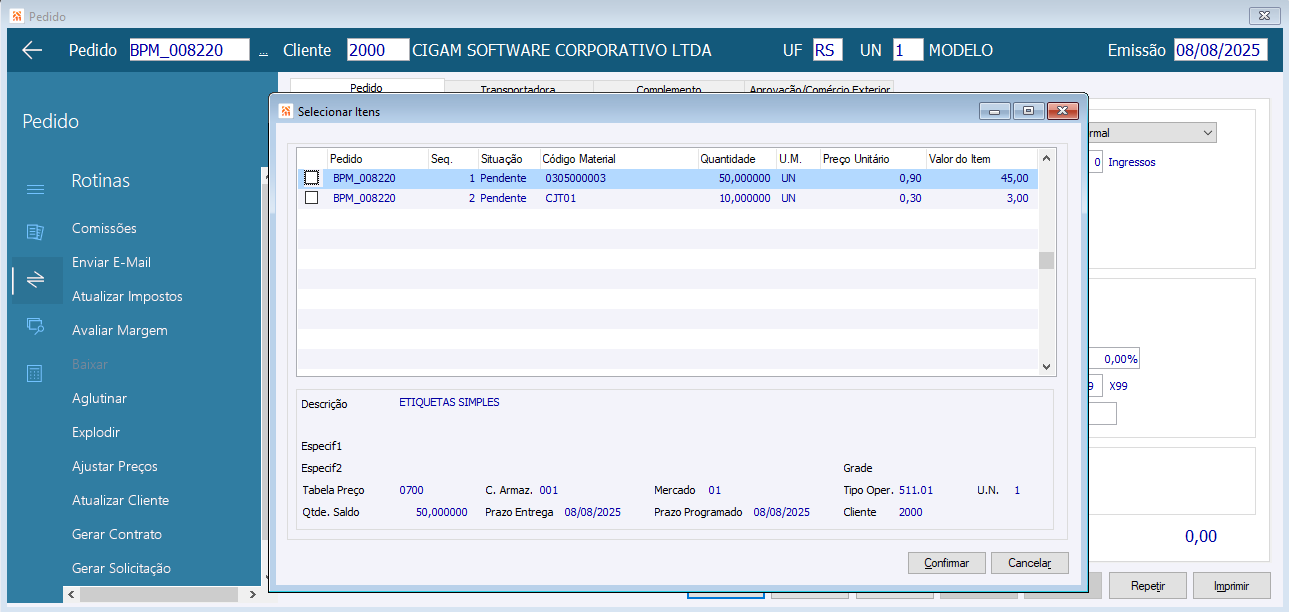Click the document pages sidebar icon

pos(35,232)
